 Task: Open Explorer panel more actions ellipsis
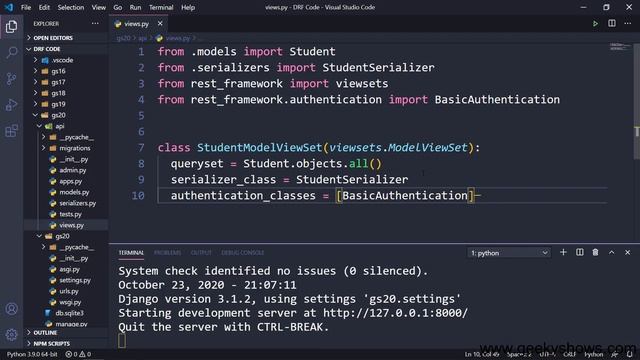pyautogui.click(x=95, y=24)
